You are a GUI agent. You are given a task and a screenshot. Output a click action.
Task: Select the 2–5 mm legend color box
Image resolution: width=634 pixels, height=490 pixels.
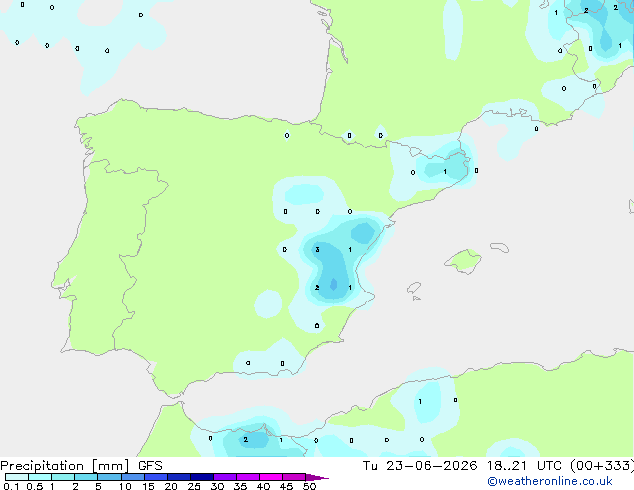(86, 477)
